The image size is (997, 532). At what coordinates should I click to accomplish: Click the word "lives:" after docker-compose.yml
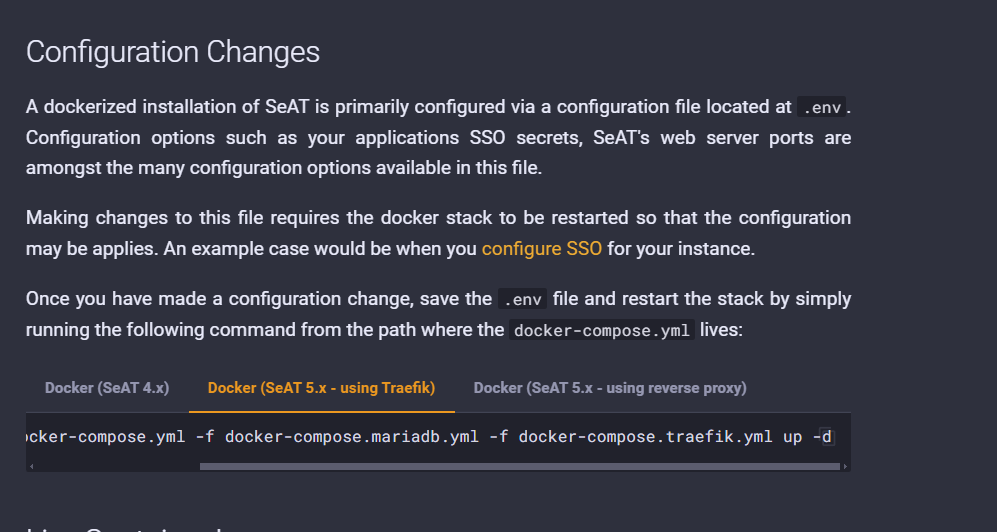pyautogui.click(x=721, y=329)
